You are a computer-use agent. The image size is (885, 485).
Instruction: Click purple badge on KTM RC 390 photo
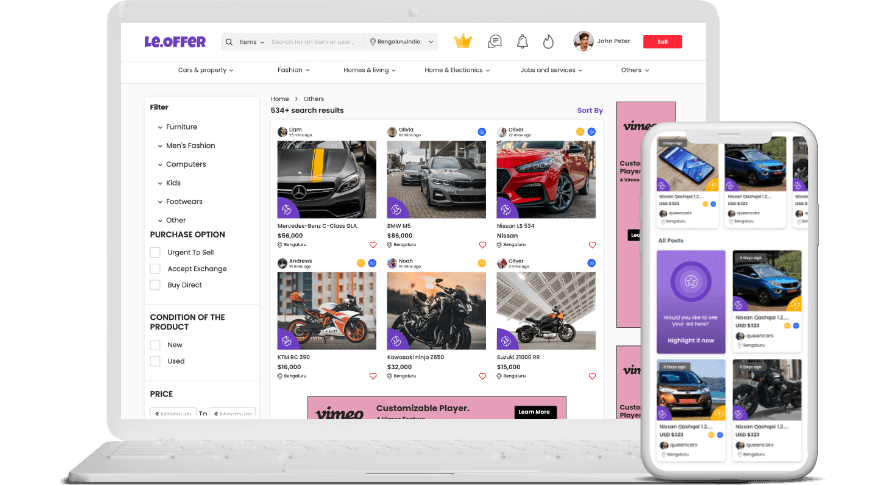coord(287,340)
